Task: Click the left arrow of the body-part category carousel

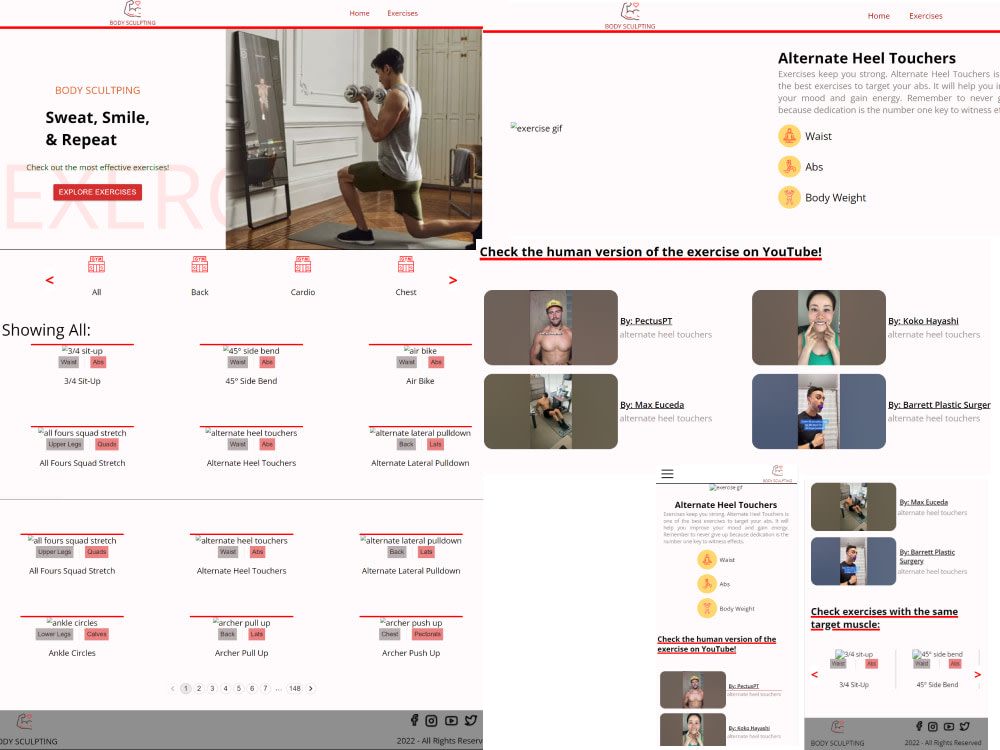Action: pos(50,280)
